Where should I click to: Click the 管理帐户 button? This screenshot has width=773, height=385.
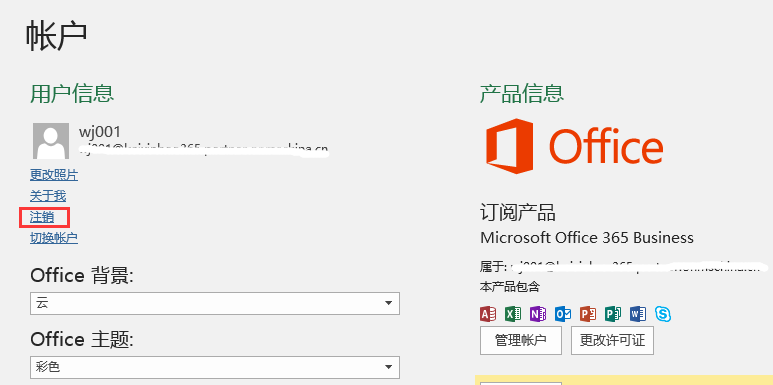pyautogui.click(x=521, y=340)
